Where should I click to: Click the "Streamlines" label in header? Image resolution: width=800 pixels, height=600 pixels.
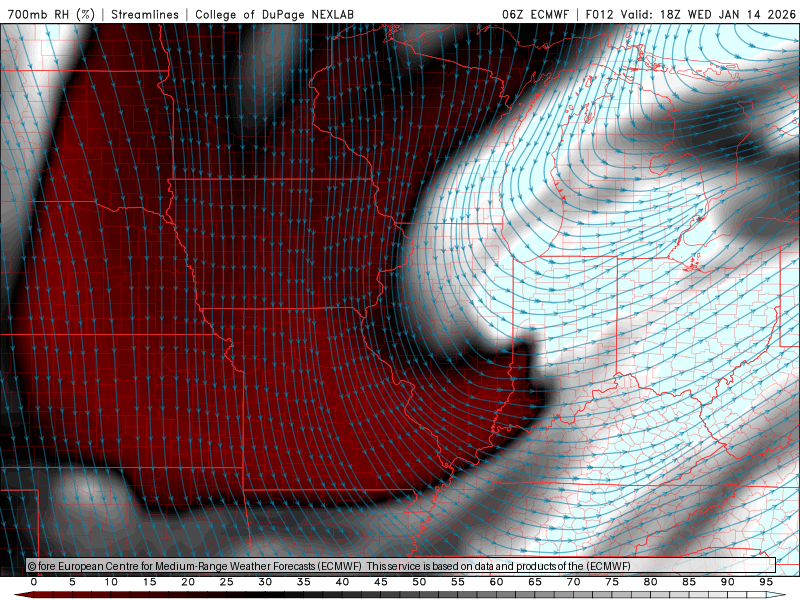click(x=145, y=14)
